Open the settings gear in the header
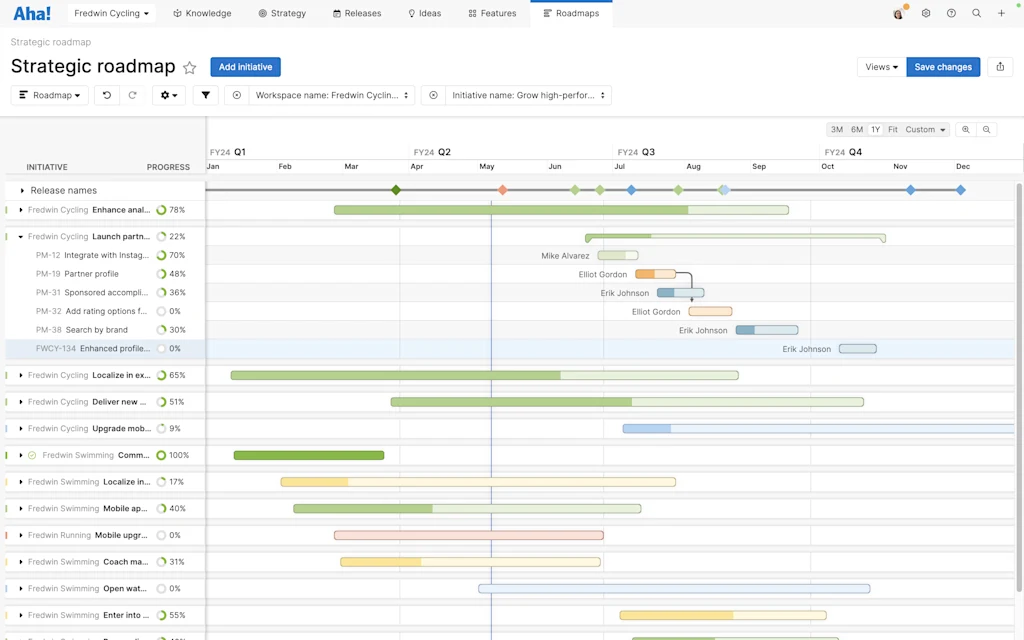This screenshot has width=1024, height=640. [925, 13]
